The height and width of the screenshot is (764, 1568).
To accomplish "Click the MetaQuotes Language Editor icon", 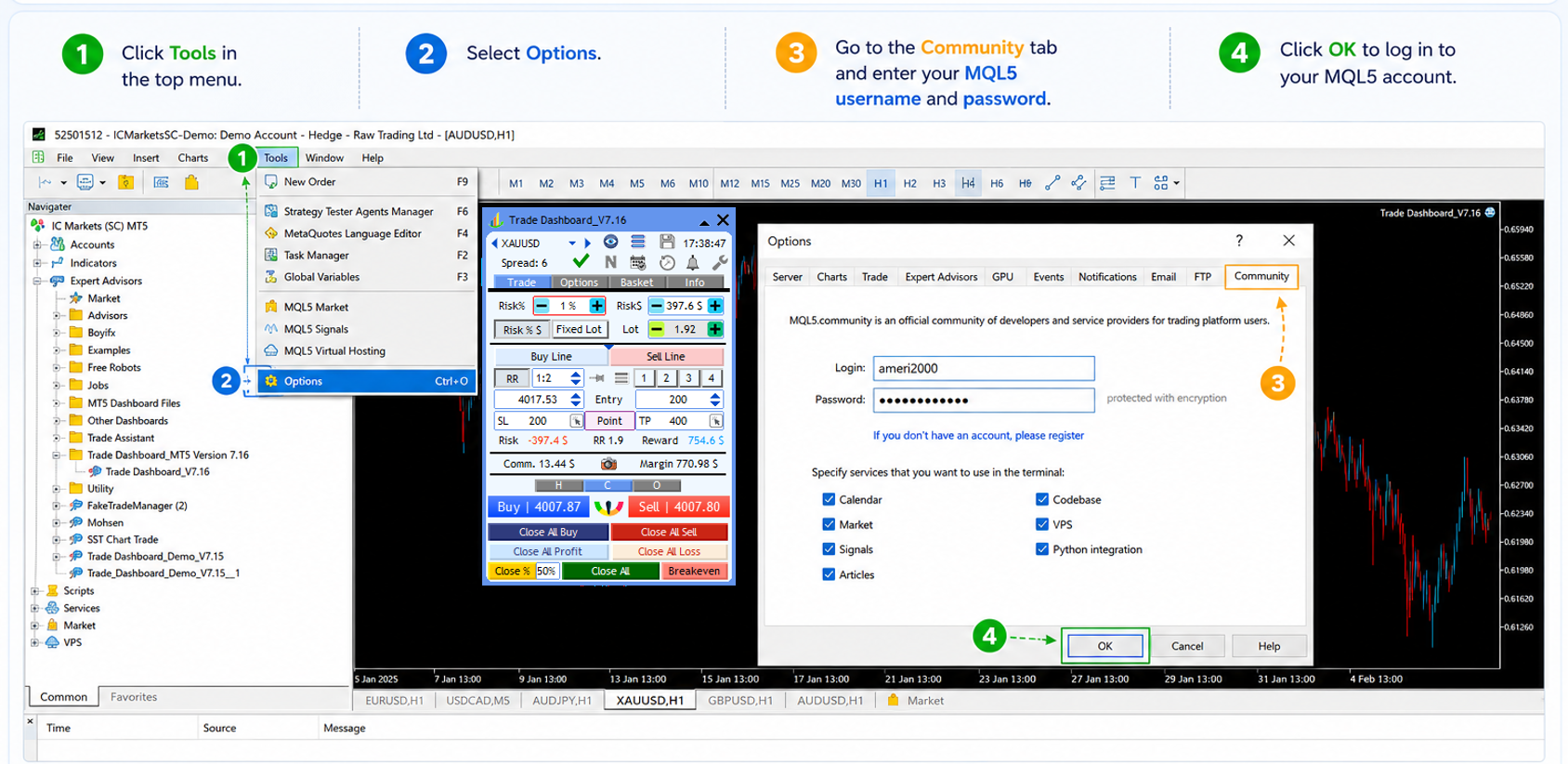I will [271, 233].
